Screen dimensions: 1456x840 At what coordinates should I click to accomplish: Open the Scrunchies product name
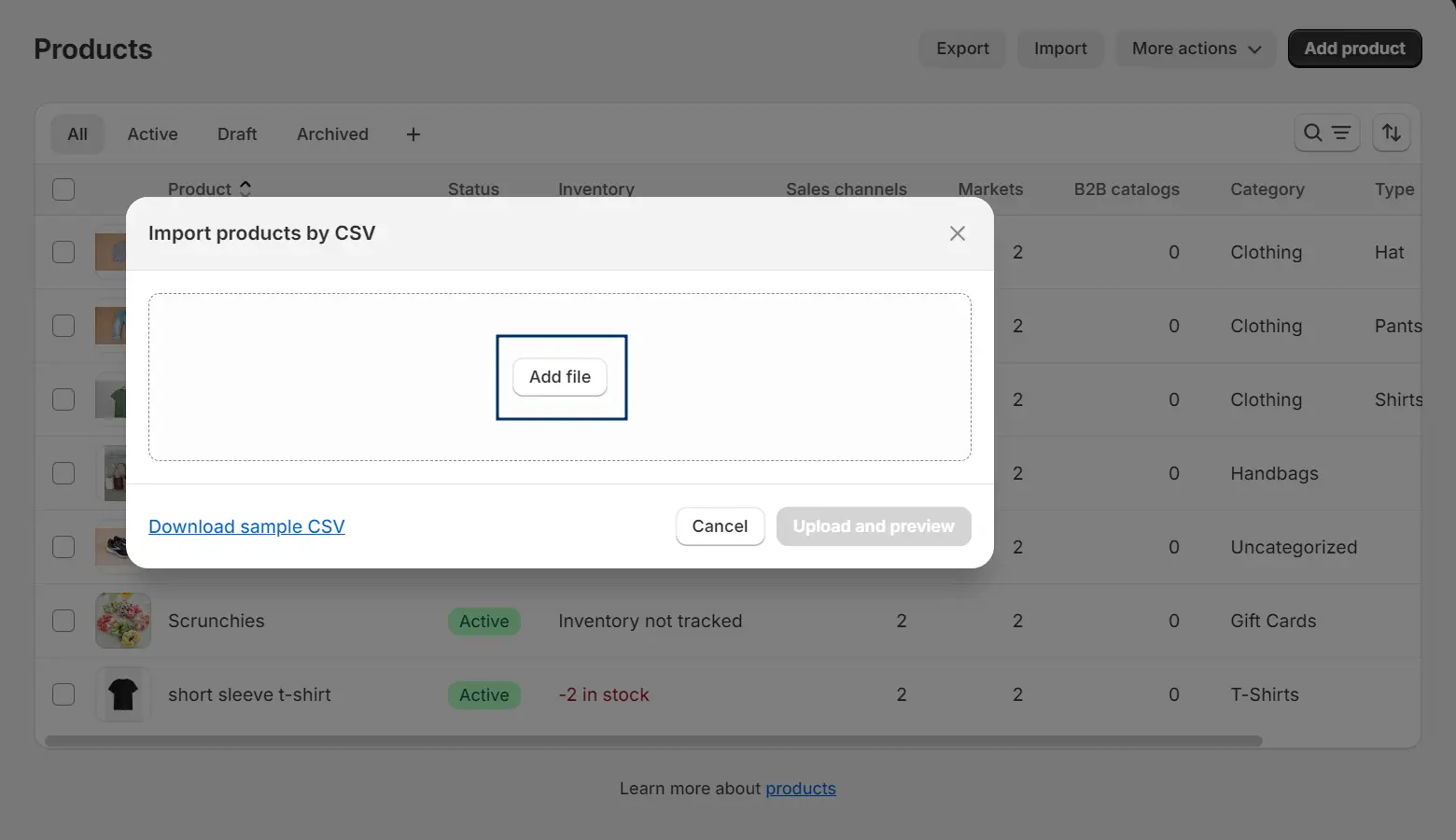(217, 621)
